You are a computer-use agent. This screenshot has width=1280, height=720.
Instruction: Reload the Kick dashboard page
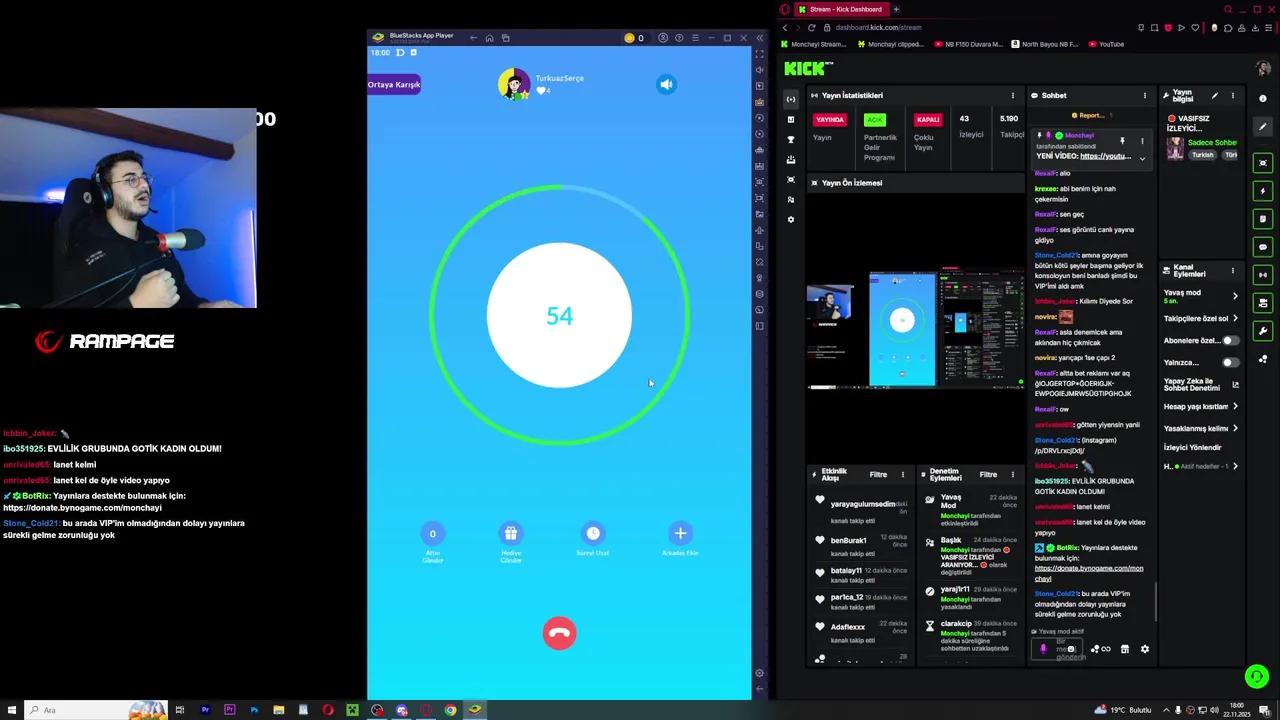tap(813, 27)
